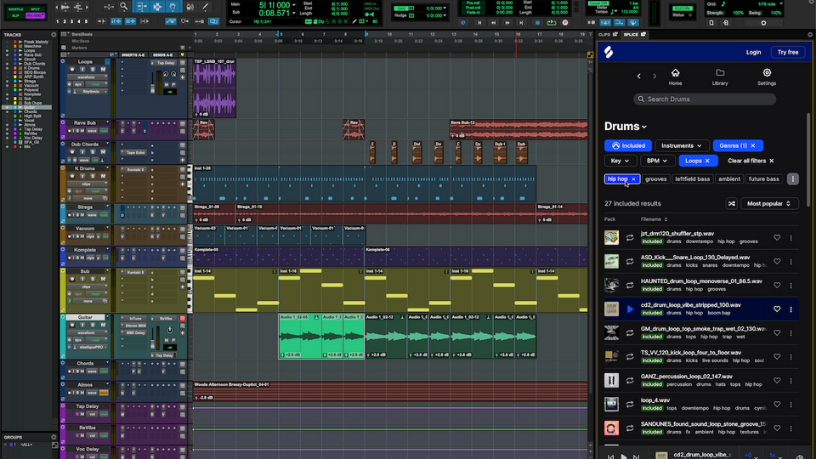Click the transport Fast Forward button
816x459 pixels.
point(507,23)
